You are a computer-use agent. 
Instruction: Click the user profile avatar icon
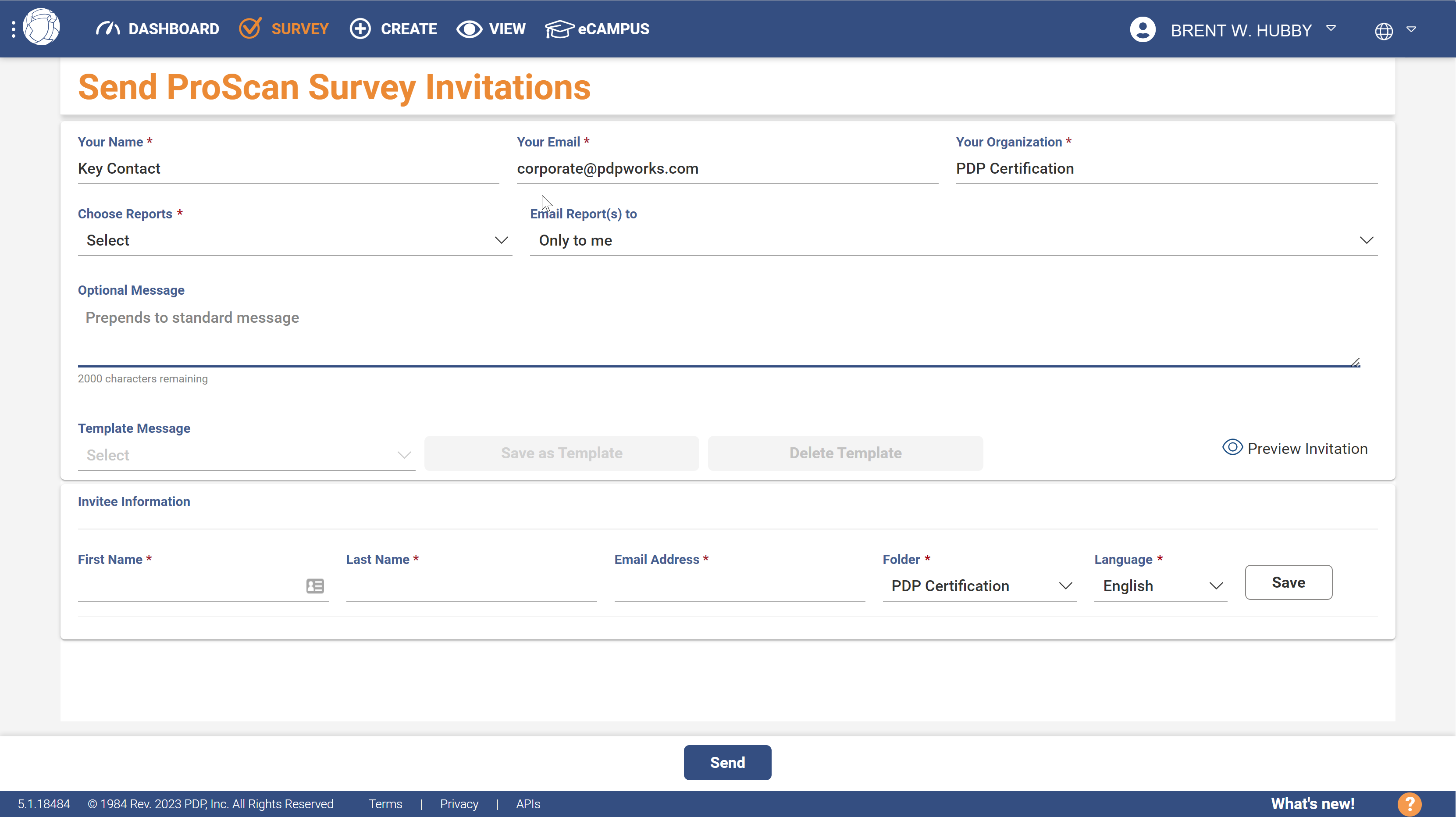click(x=1142, y=29)
